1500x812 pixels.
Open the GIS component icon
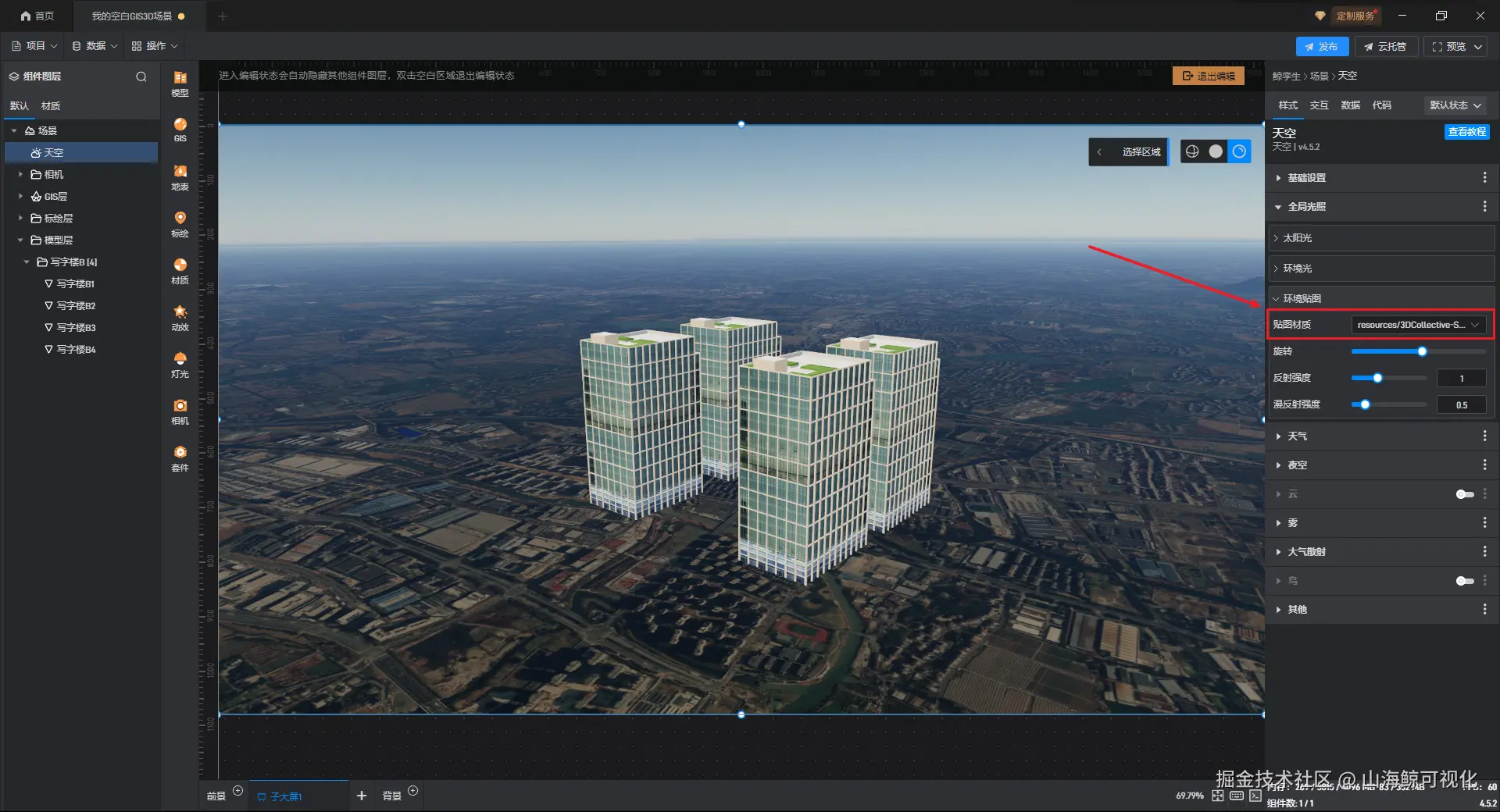coord(180,130)
